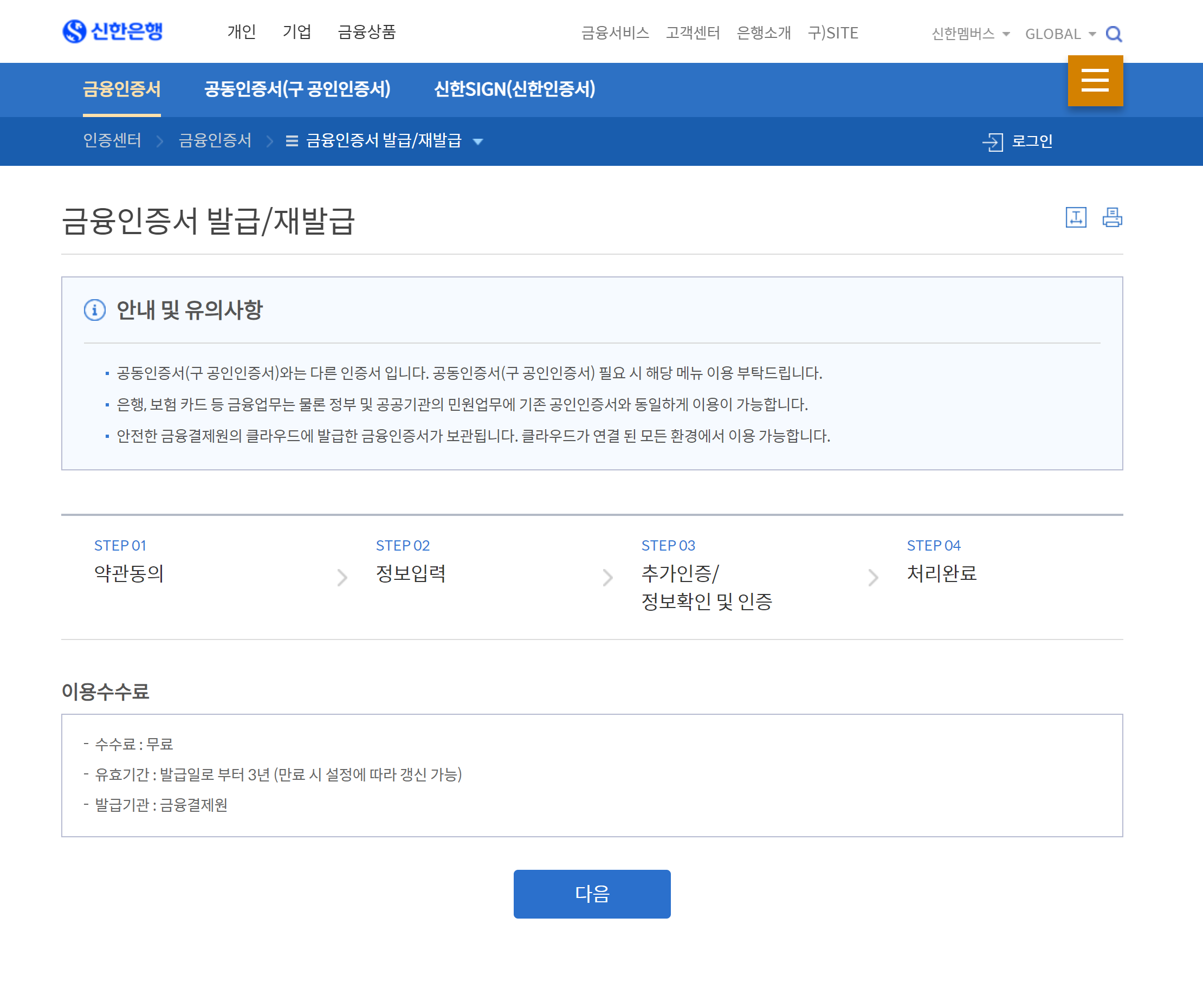Click the print page icon
Screen dimensions: 1203x1008
click(1112, 218)
